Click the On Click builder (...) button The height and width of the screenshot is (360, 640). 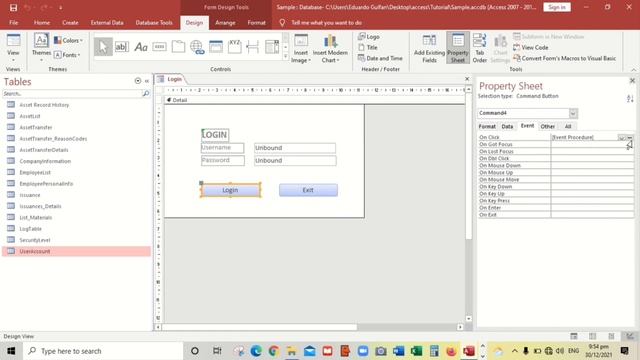point(630,138)
